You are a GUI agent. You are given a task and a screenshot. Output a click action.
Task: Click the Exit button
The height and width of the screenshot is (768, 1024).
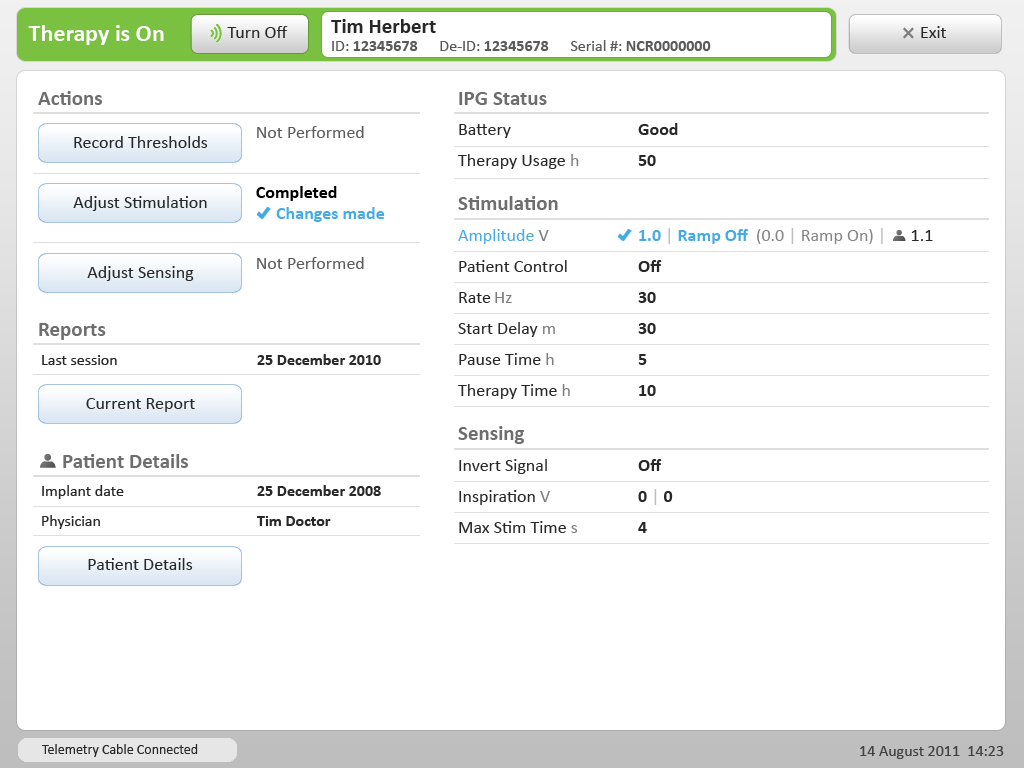coord(924,33)
